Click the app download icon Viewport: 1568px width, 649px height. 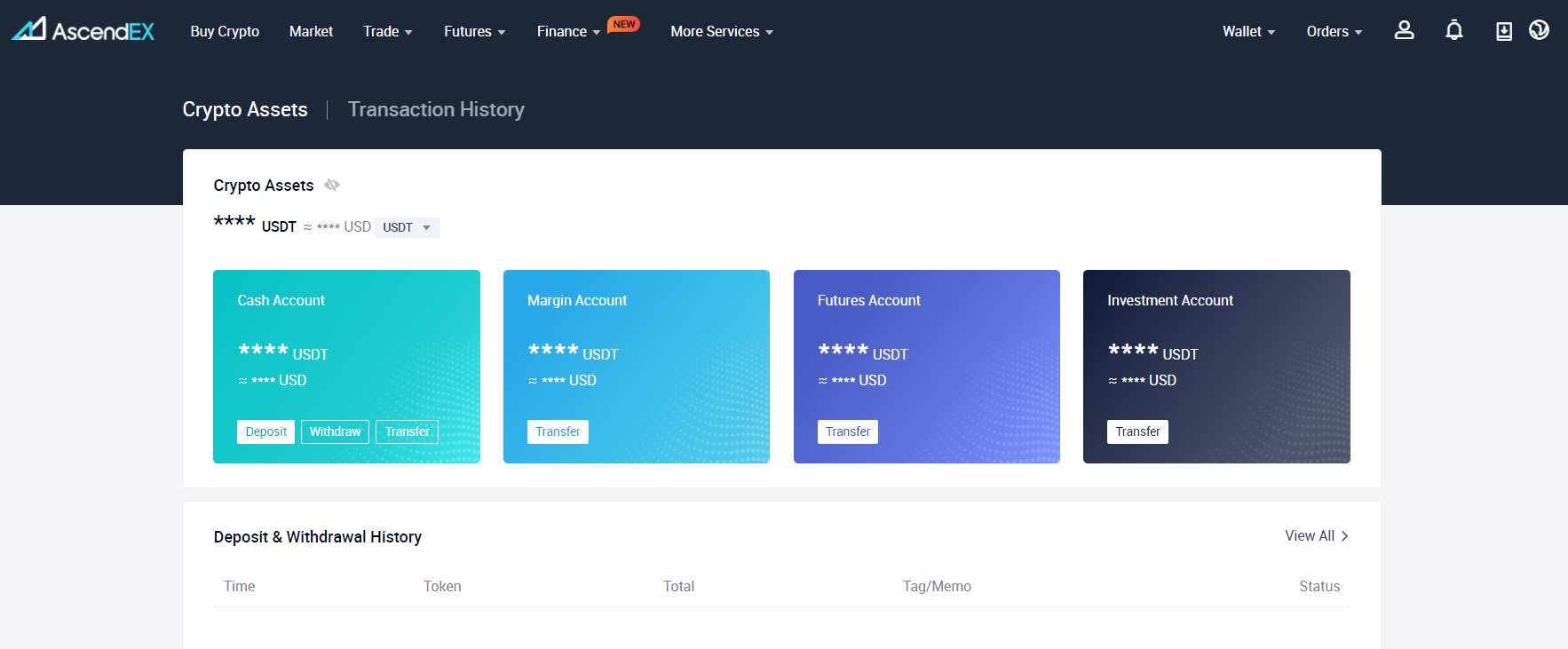click(1503, 31)
